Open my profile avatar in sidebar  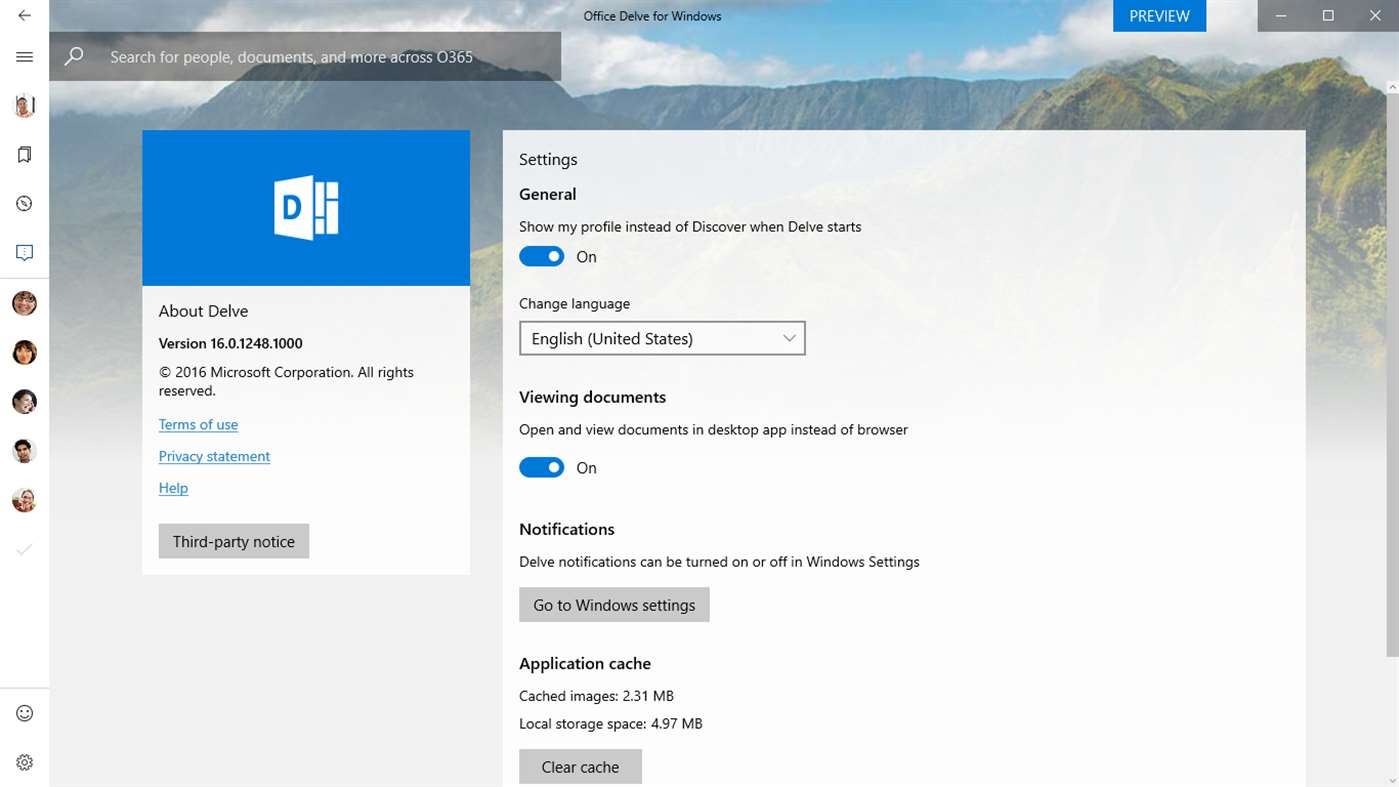coord(24,105)
